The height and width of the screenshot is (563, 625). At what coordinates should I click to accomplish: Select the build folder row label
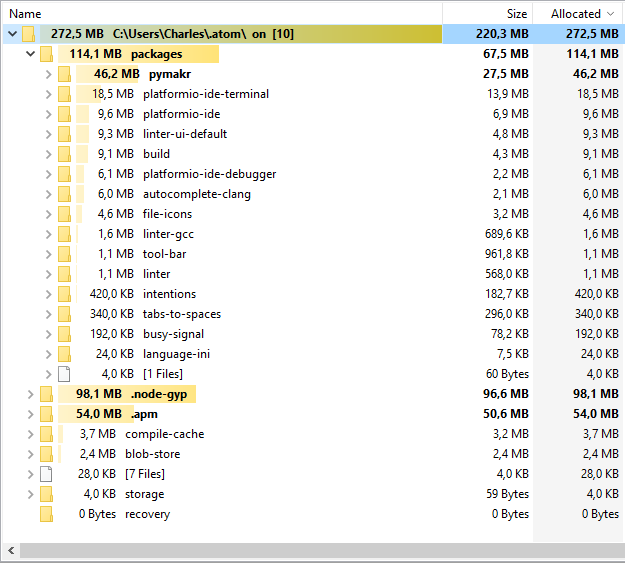point(156,154)
